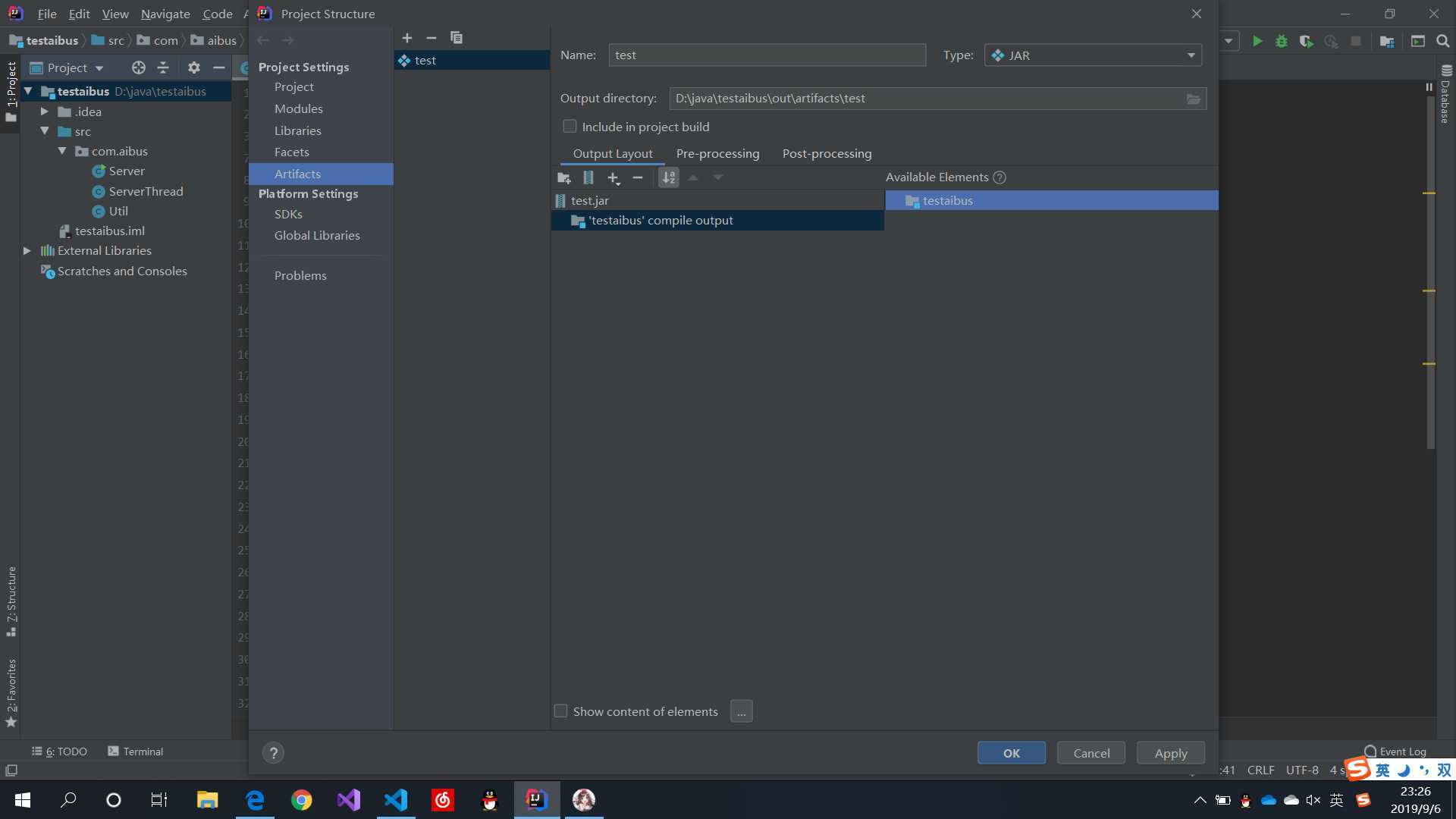Viewport: 1456px width, 819px height.
Task: Click the add element plus icon in output layout
Action: click(612, 177)
